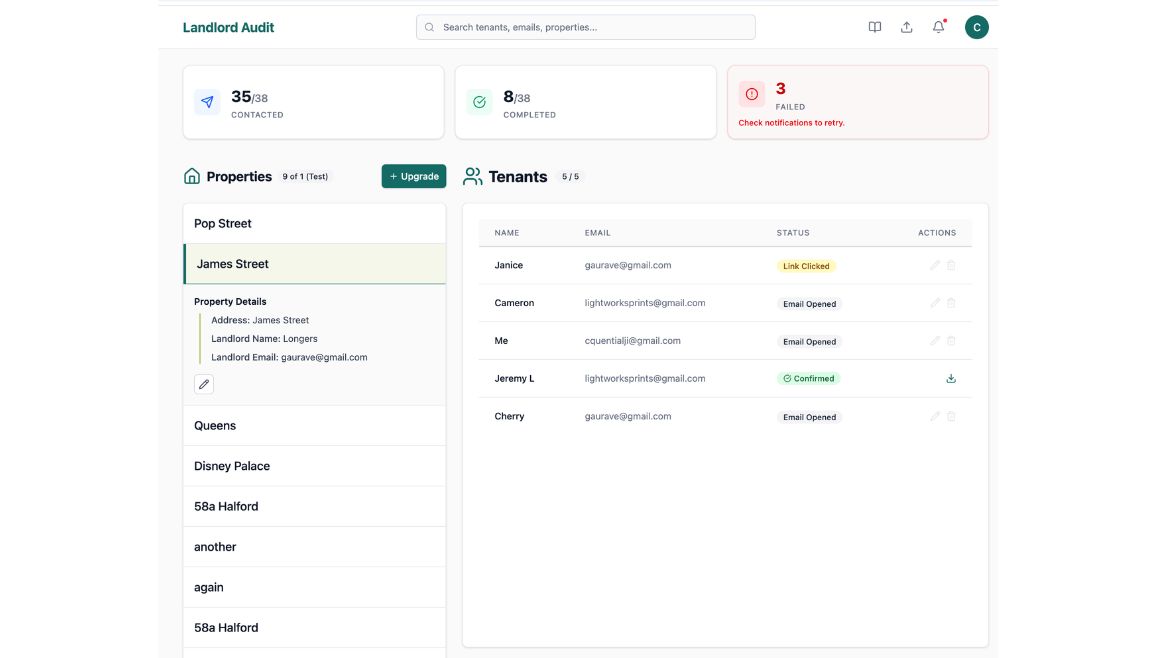
Task: Collapse the James Street property
Action: [x=314, y=264]
